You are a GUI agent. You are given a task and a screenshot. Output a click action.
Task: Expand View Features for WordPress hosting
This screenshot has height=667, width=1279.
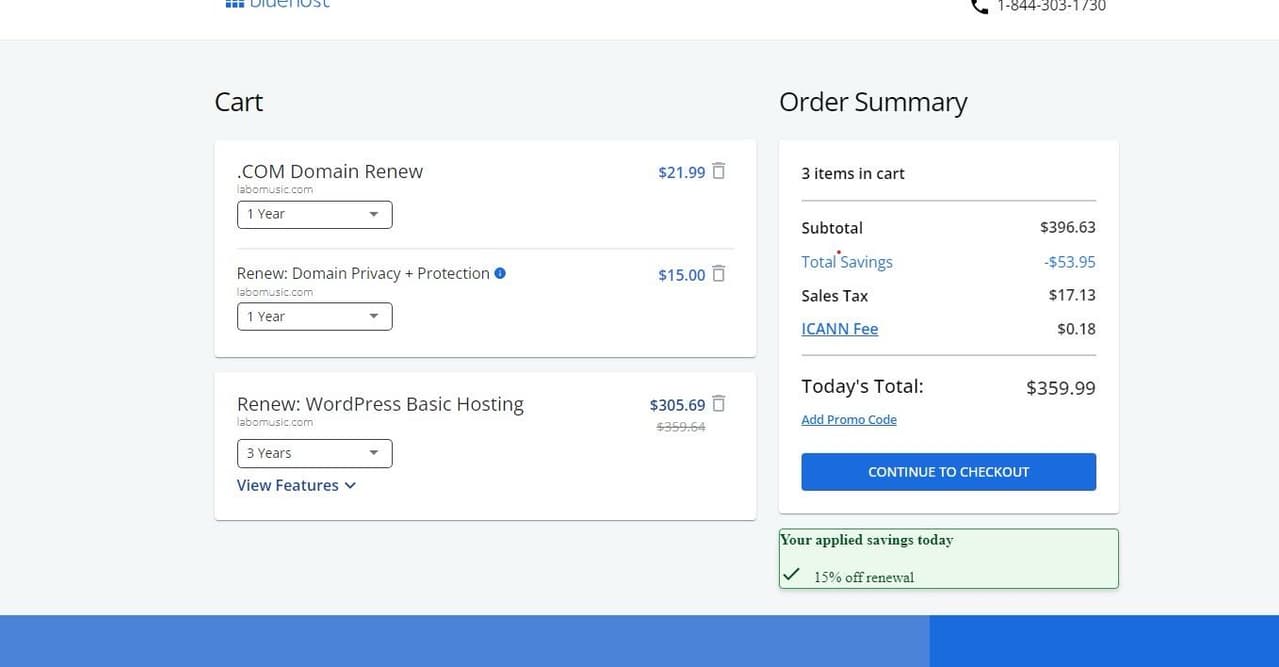coord(296,485)
